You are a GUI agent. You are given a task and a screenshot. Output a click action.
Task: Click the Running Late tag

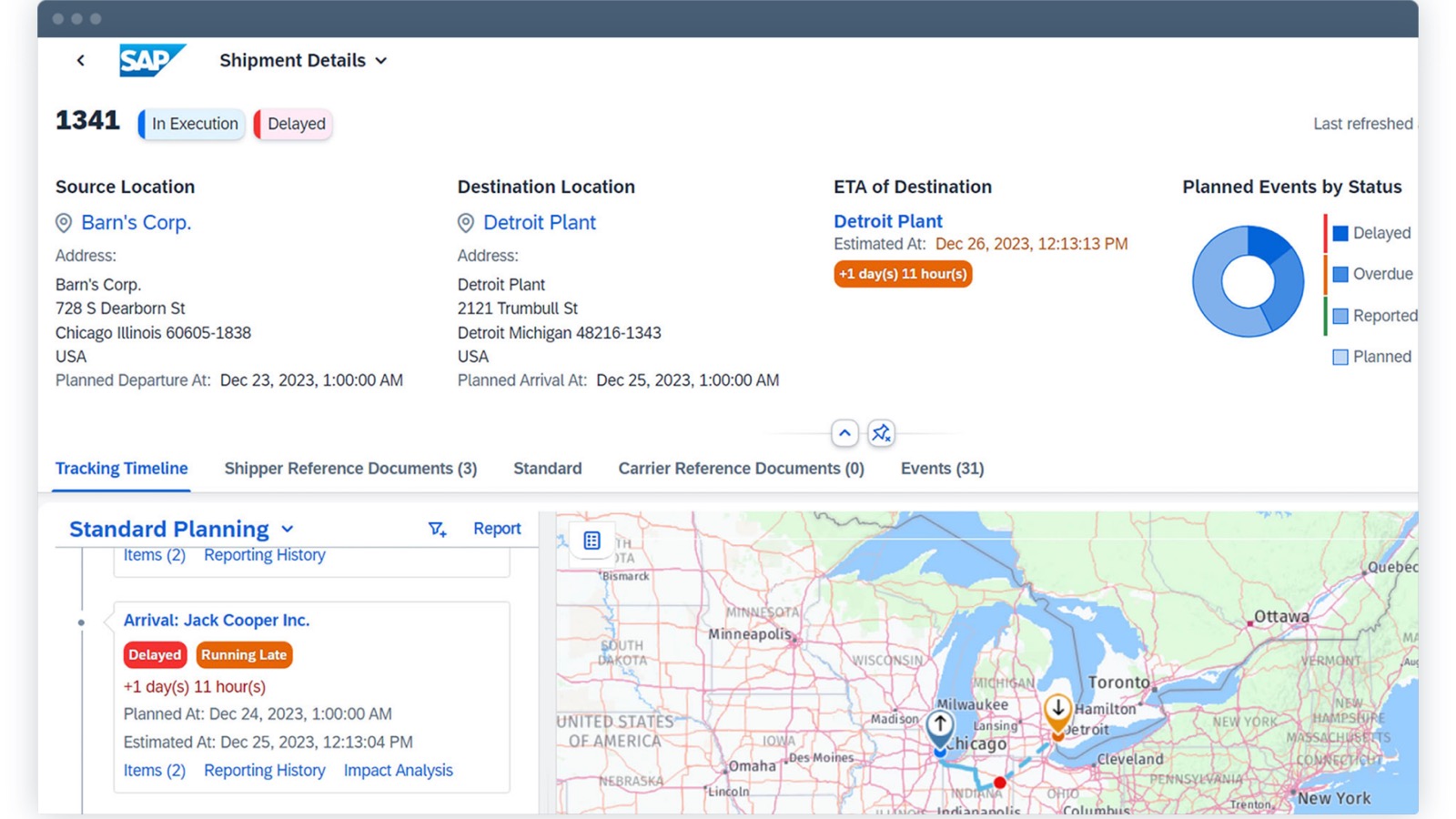point(244,655)
